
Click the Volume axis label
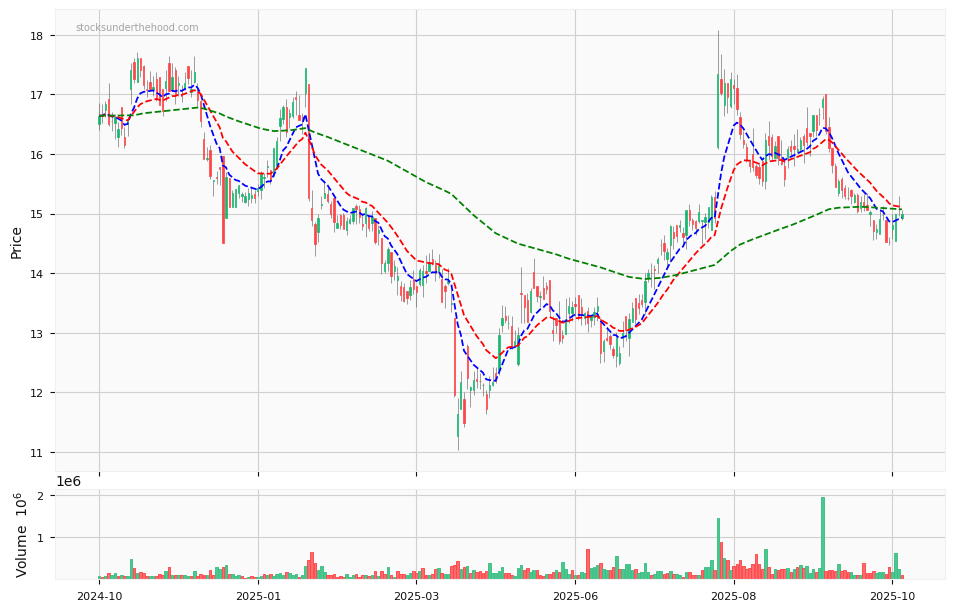22,534
